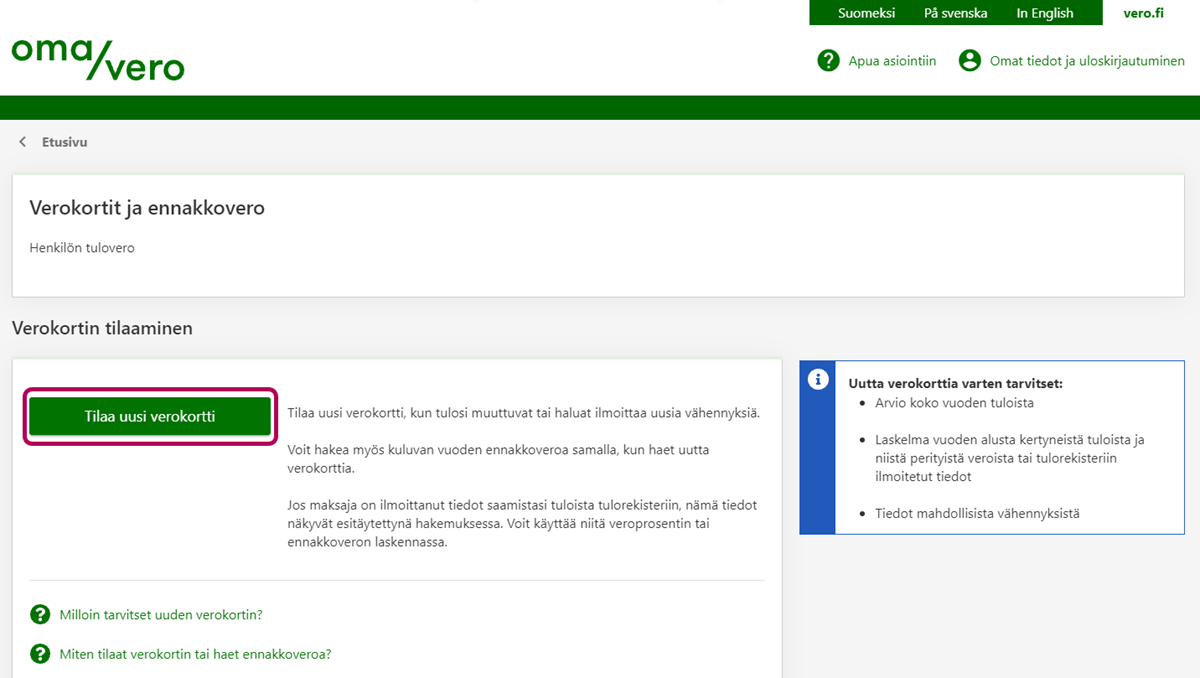
Task: Click the back chevron before Etusivu
Action: coord(23,142)
